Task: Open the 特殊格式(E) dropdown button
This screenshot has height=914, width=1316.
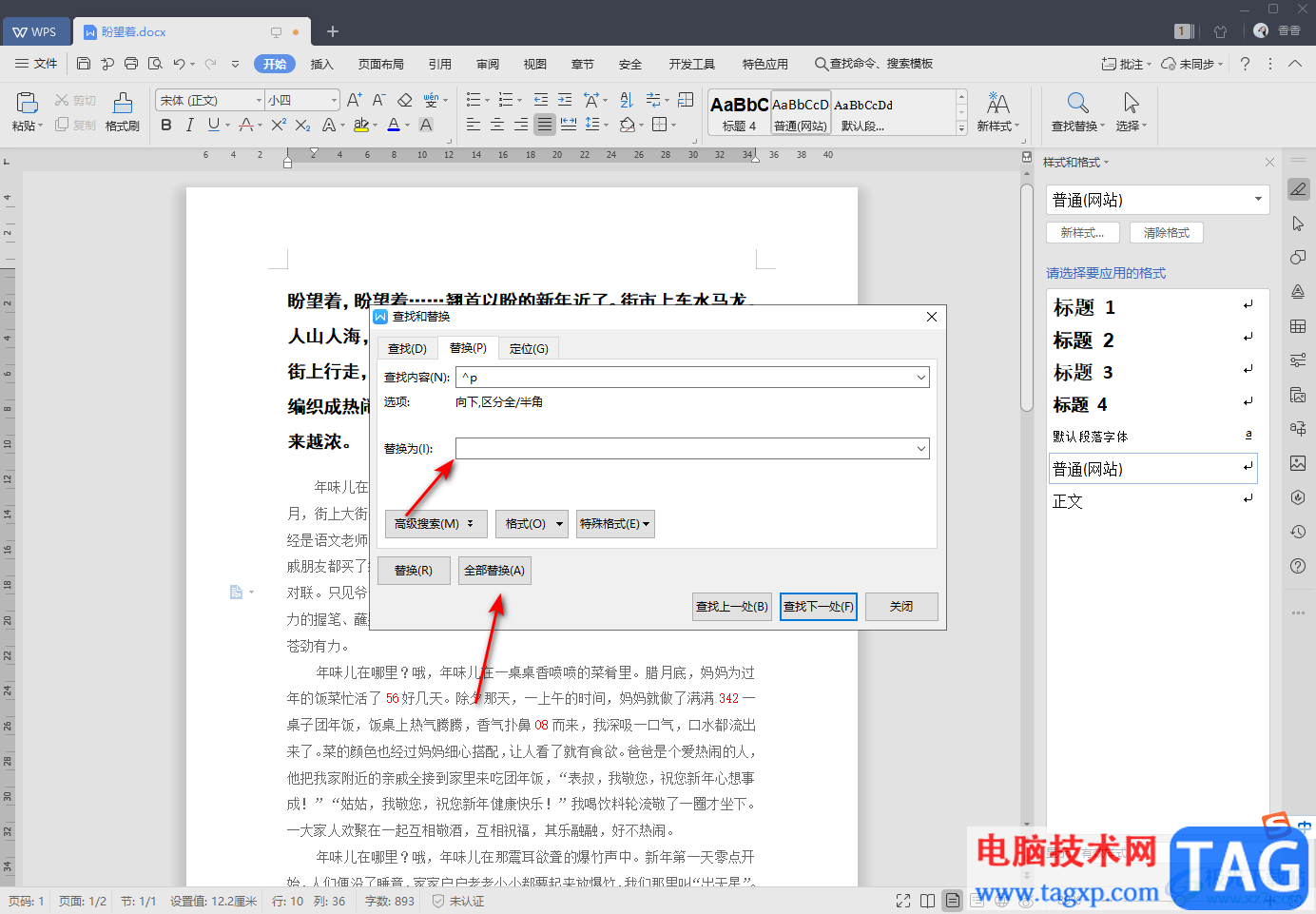Action: pyautogui.click(x=615, y=524)
